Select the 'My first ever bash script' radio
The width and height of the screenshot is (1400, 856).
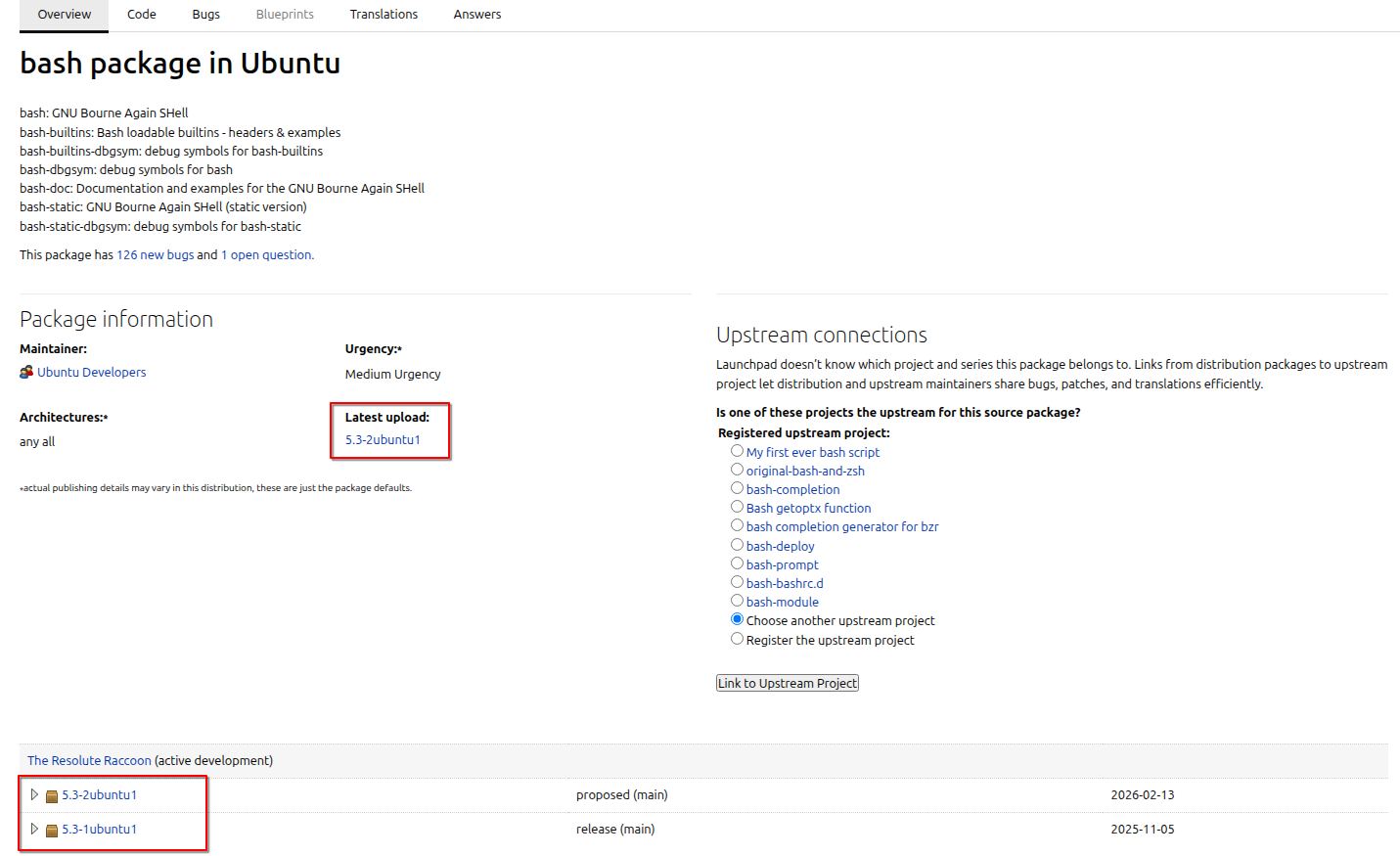[x=737, y=451]
